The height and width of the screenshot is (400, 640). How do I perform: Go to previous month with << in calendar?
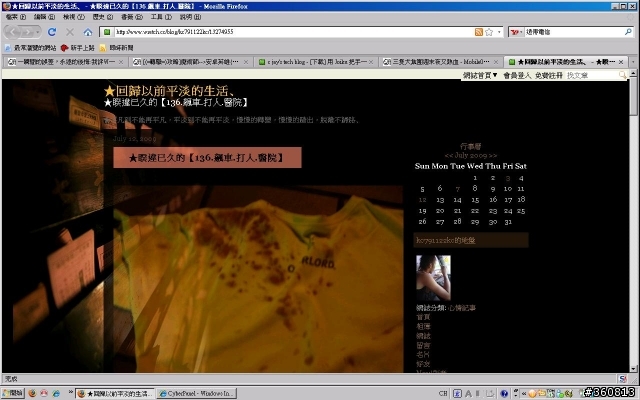449,156
